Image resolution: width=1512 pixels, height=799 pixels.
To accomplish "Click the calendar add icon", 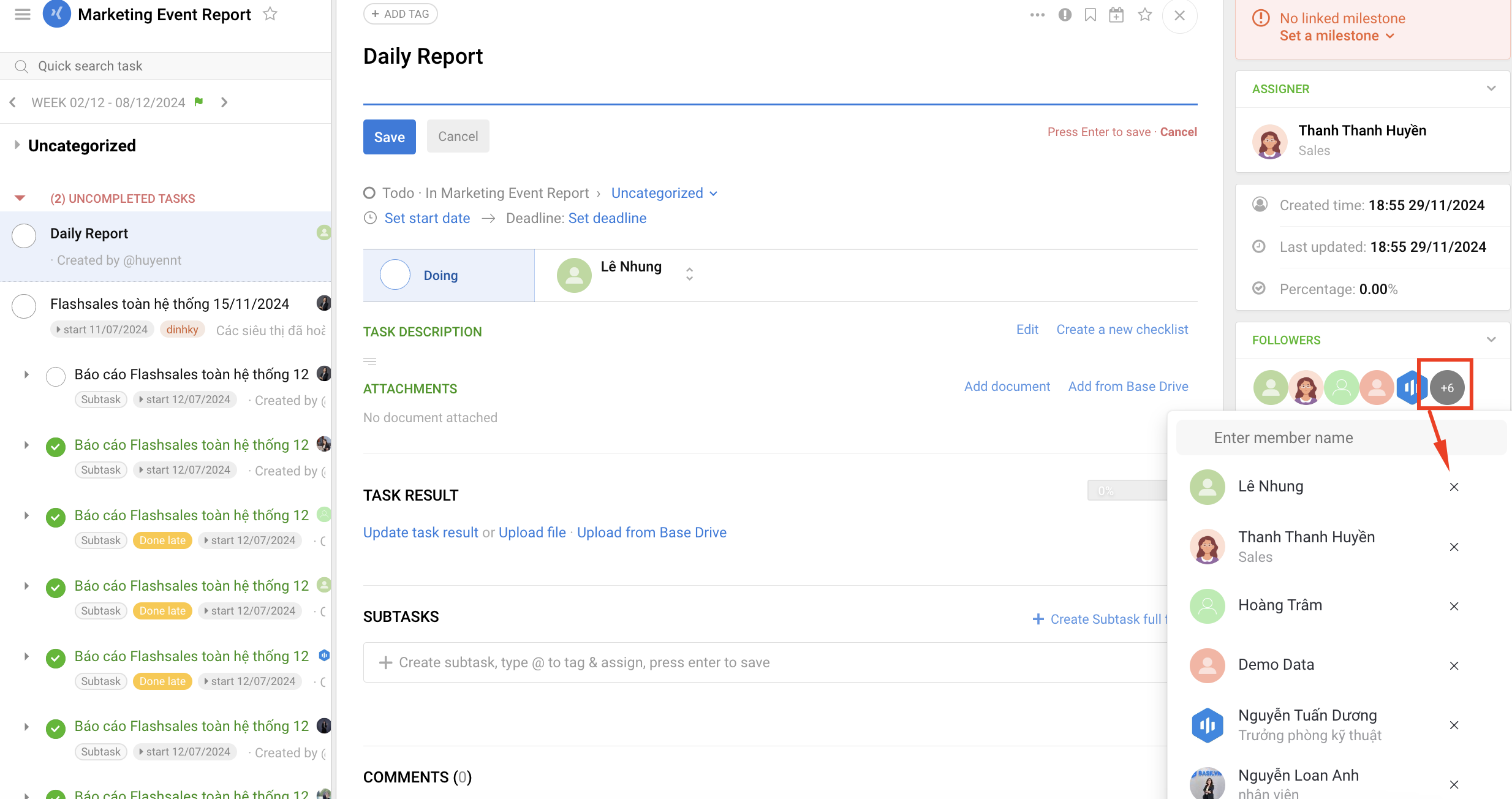I will pyautogui.click(x=1116, y=15).
